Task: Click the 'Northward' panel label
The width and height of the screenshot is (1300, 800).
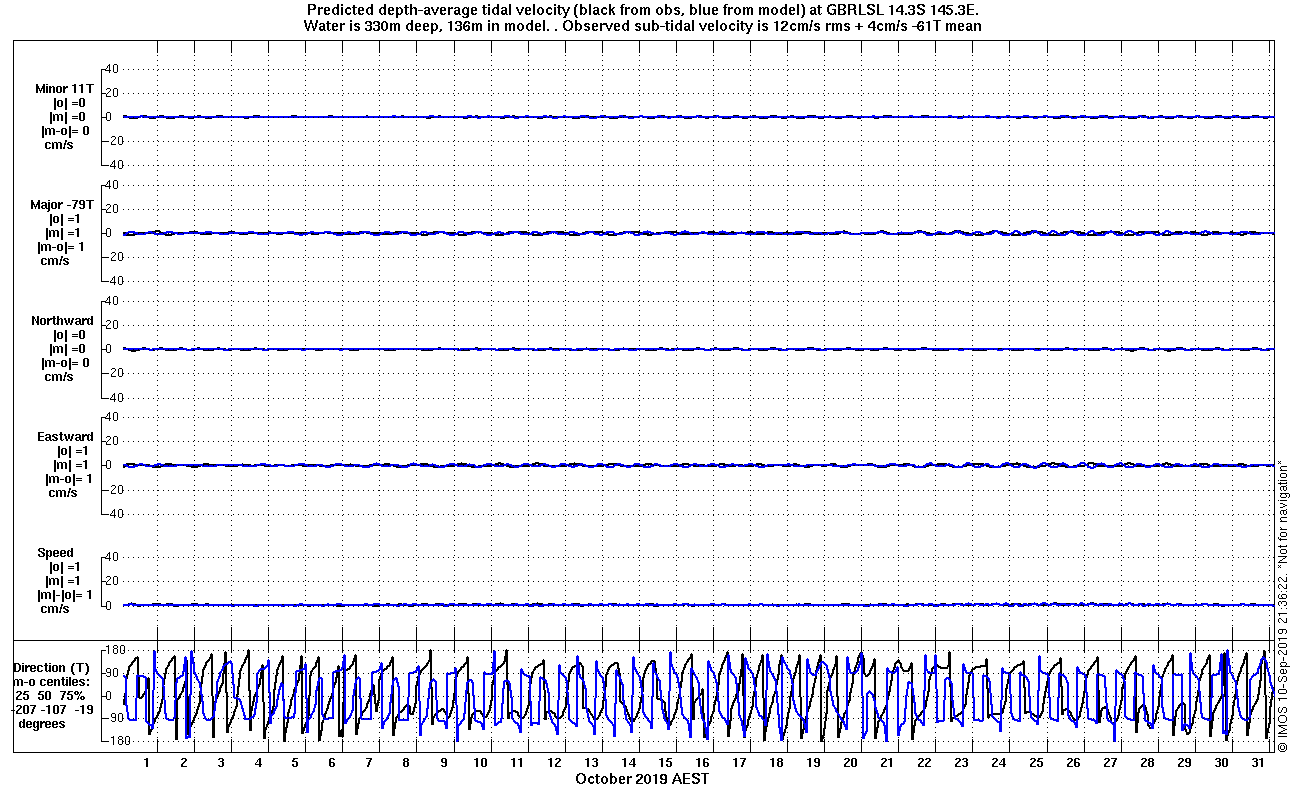Action: point(62,321)
